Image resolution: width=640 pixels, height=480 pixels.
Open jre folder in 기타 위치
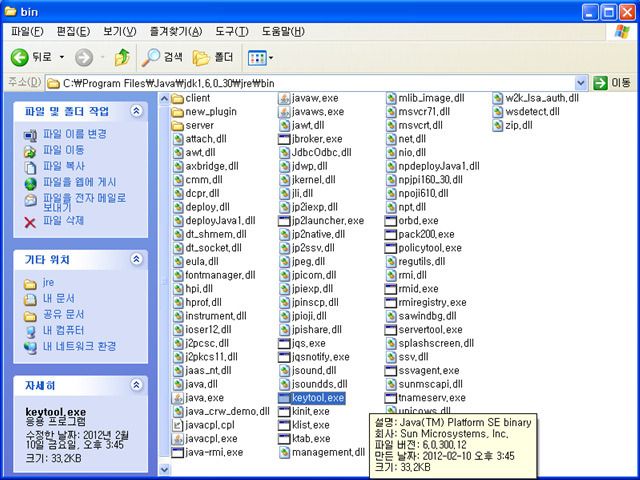(48, 282)
